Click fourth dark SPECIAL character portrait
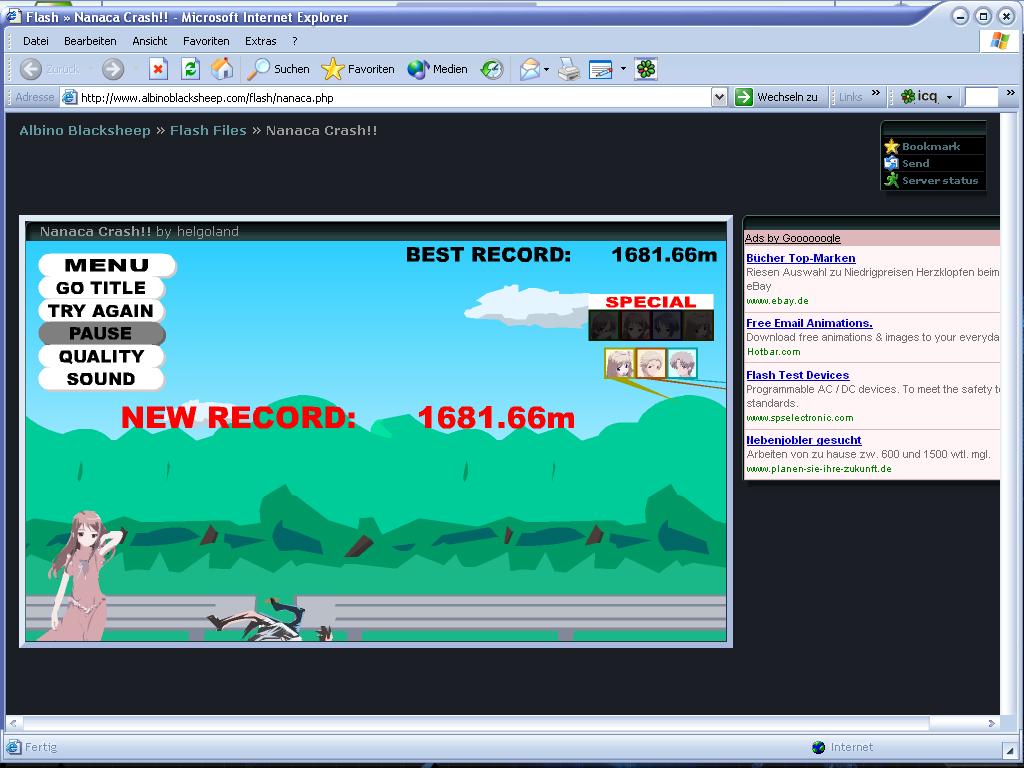The height and width of the screenshot is (768, 1024). pyautogui.click(x=698, y=325)
